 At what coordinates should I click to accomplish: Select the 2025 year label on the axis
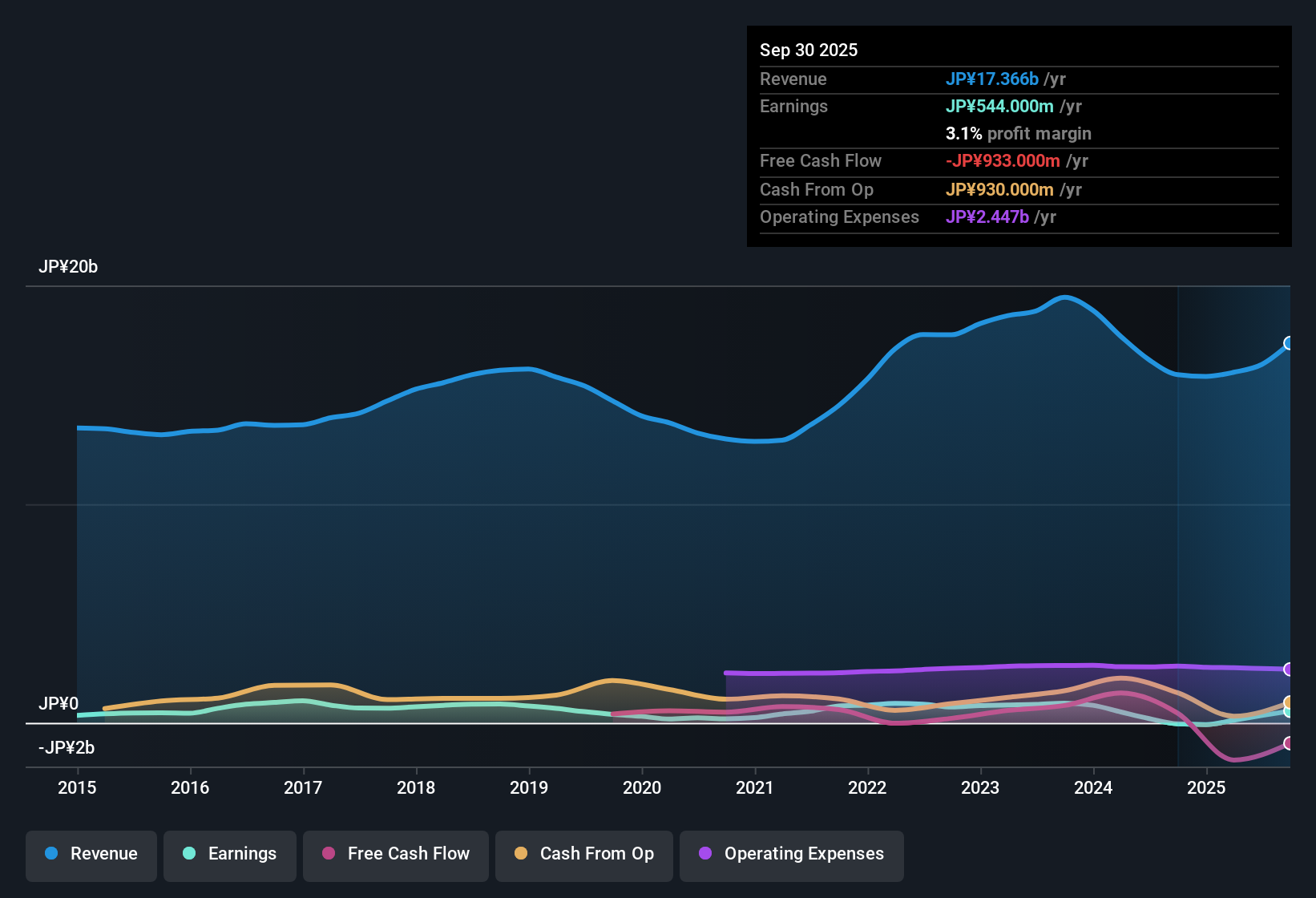pos(1207,788)
